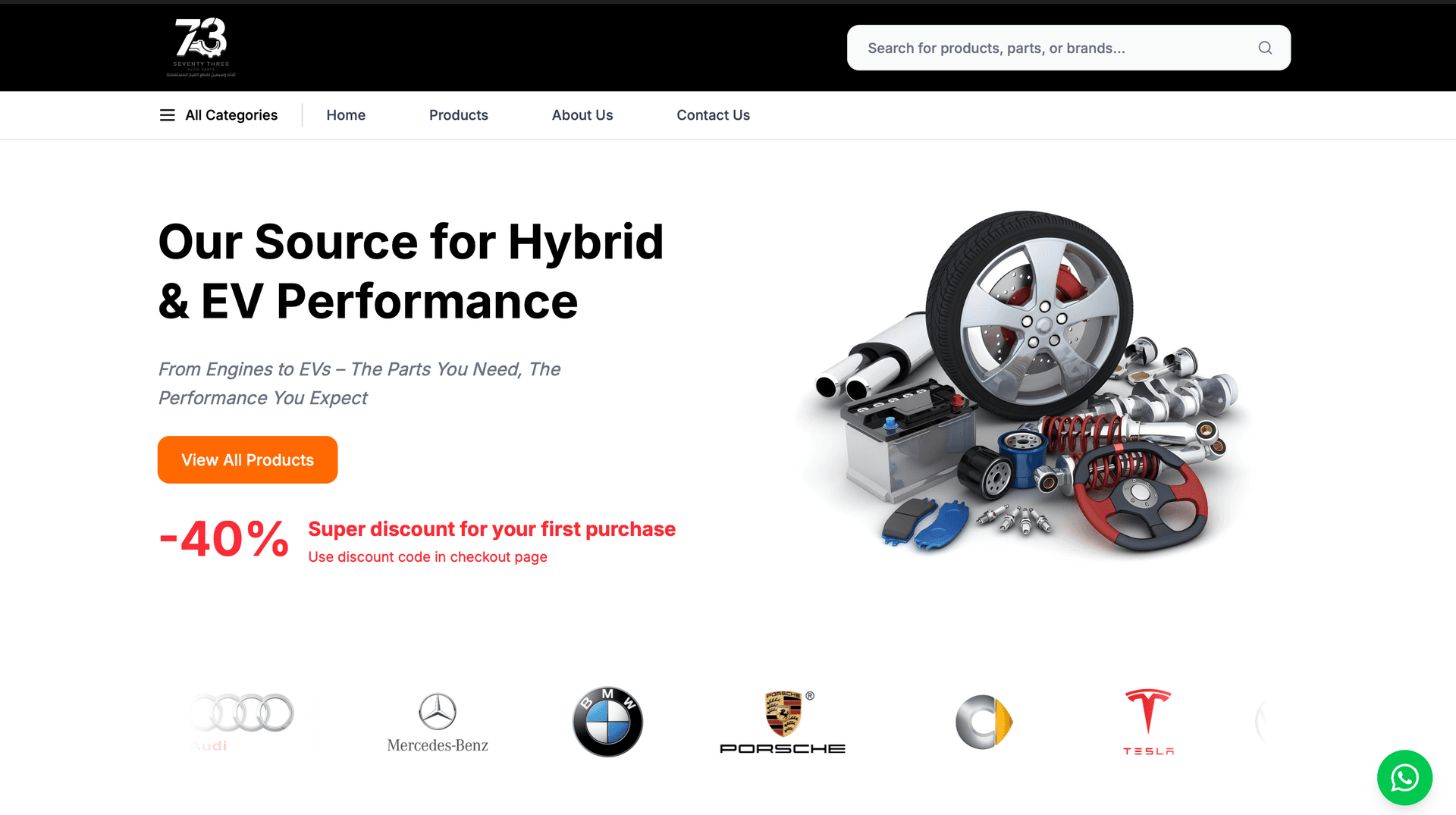The image size is (1456, 815).
Task: Click the hamburger menu icon
Action: pyautogui.click(x=167, y=115)
